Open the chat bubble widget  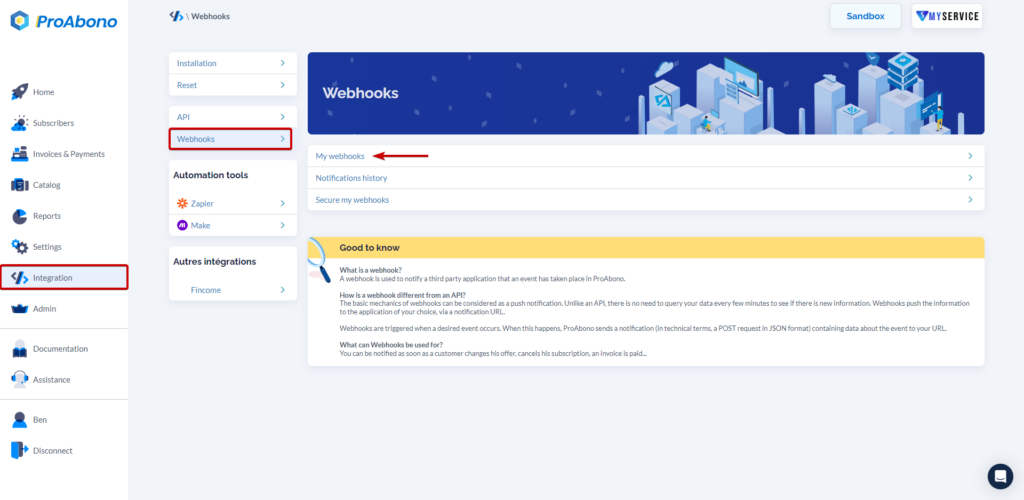pyautogui.click(x=1000, y=477)
